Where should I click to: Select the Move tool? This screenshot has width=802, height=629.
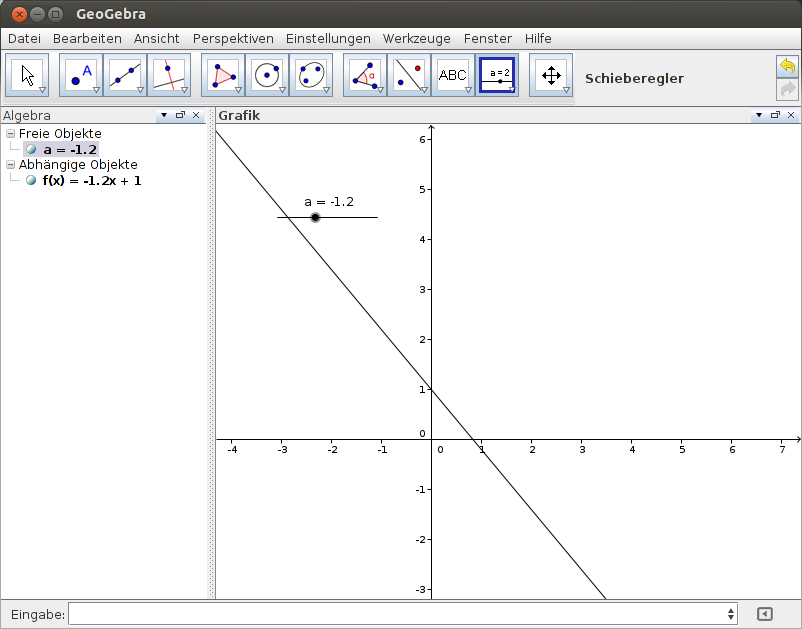(27, 73)
